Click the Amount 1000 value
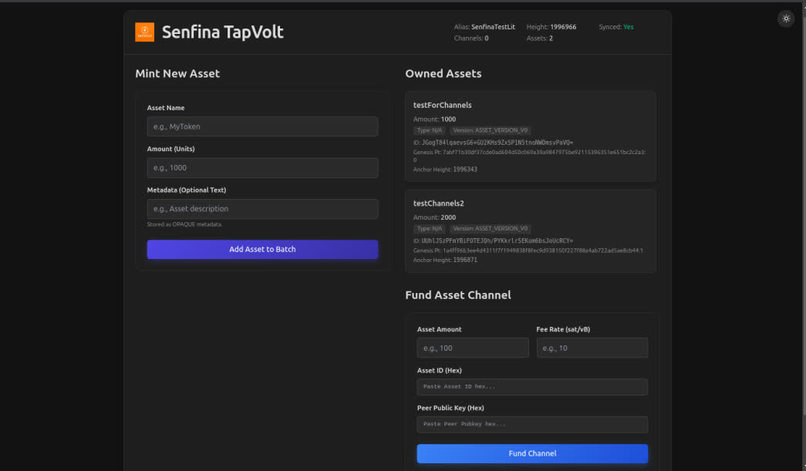Image resolution: width=806 pixels, height=471 pixels. [x=448, y=119]
